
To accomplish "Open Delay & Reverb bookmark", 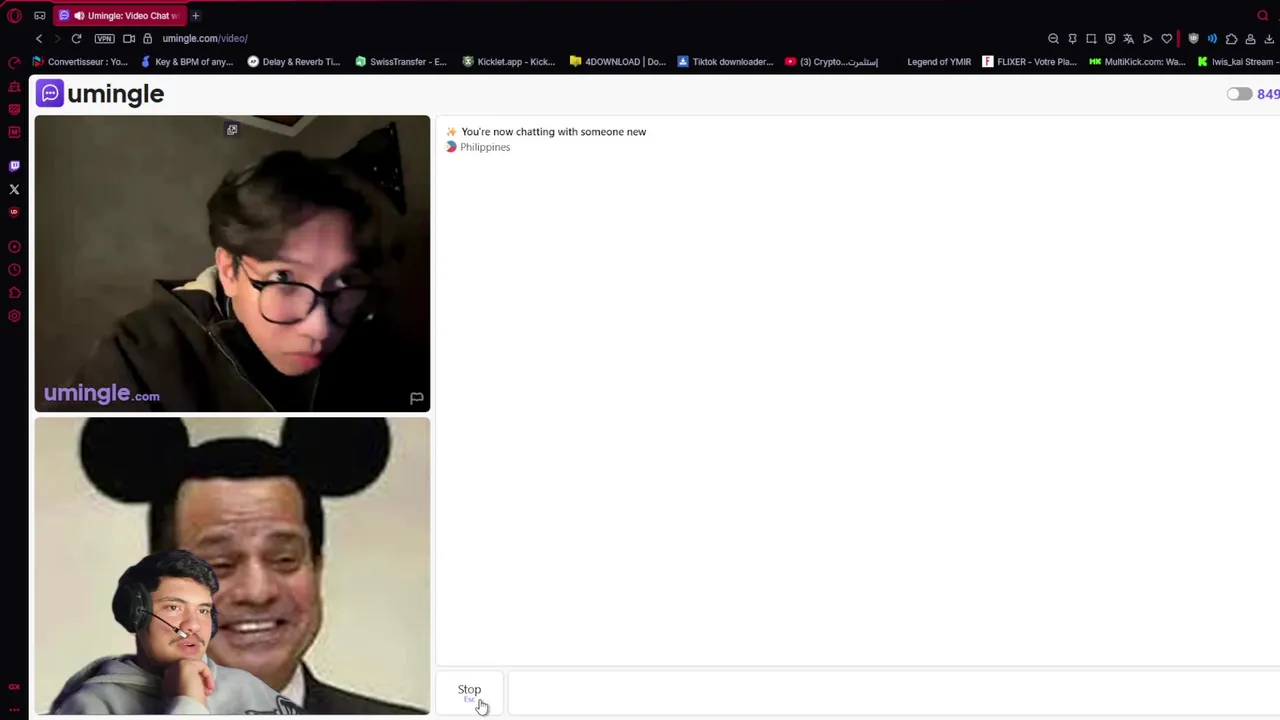I will pyautogui.click(x=294, y=61).
